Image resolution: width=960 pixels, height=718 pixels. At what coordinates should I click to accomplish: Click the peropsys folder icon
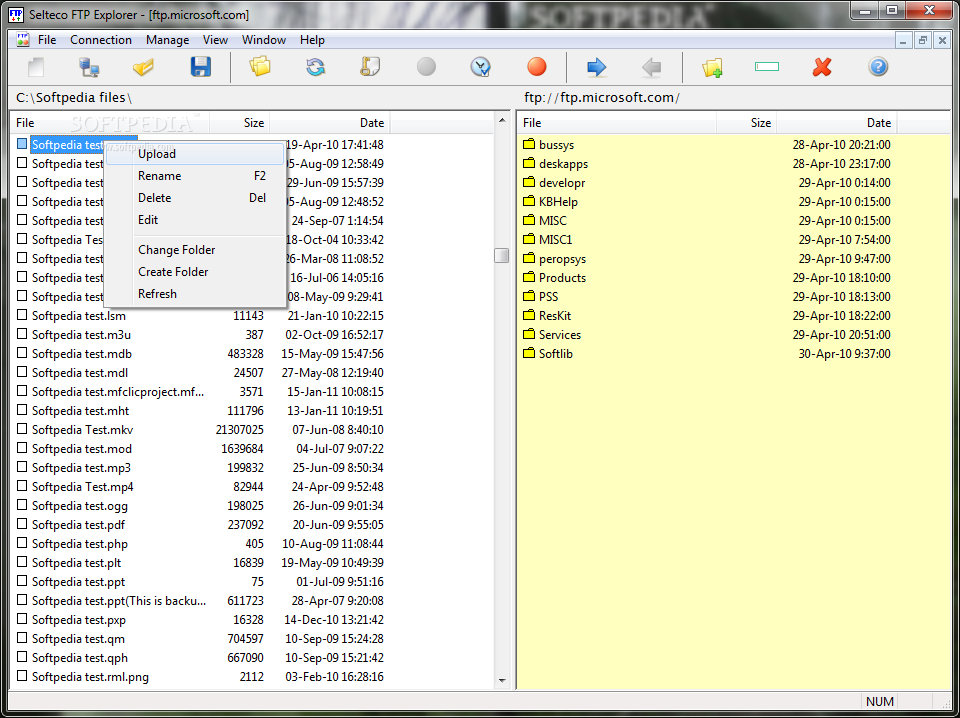point(530,258)
